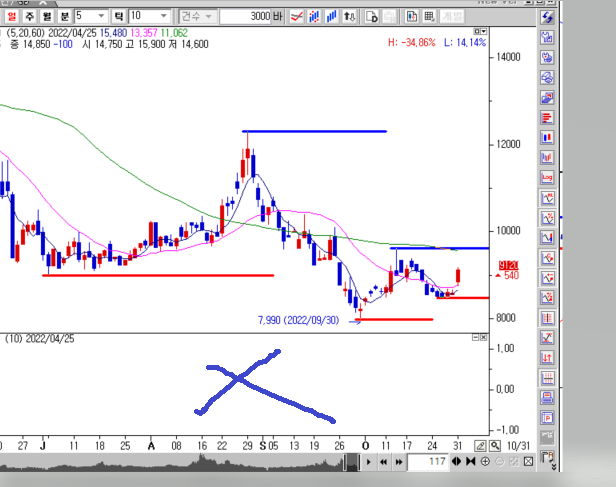Screen dimensions: 616x487
Task: Click the zoom in plus circle icon
Action: 485,462
